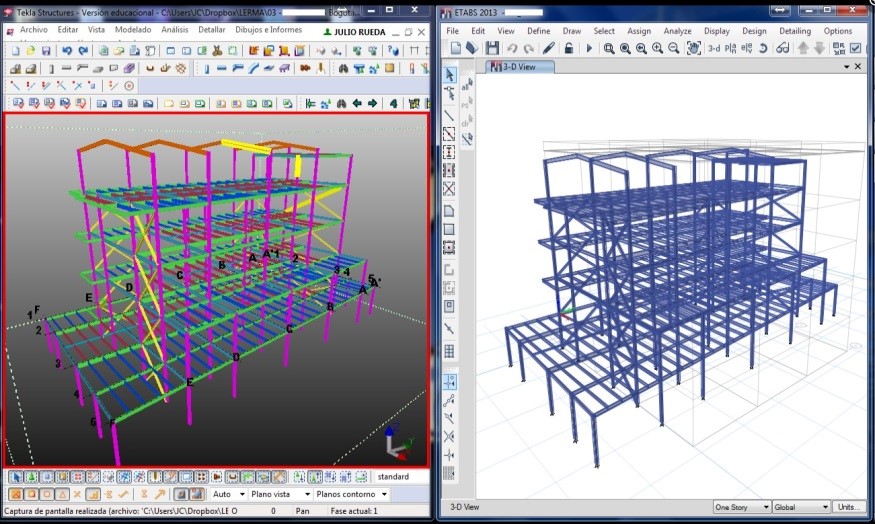The image size is (875, 524).
Task: Click the ETABS zoom out icon
Action: coord(674,49)
